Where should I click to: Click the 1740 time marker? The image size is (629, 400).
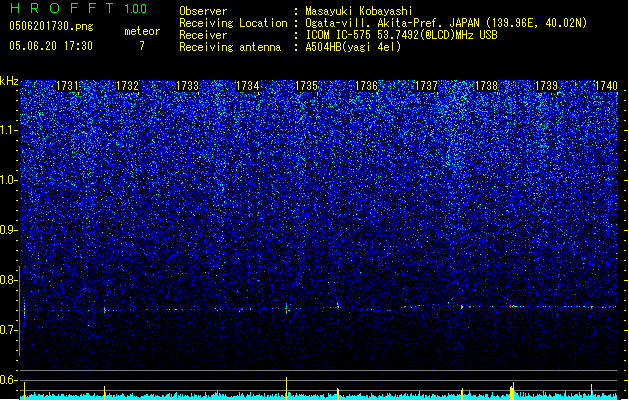pos(606,86)
